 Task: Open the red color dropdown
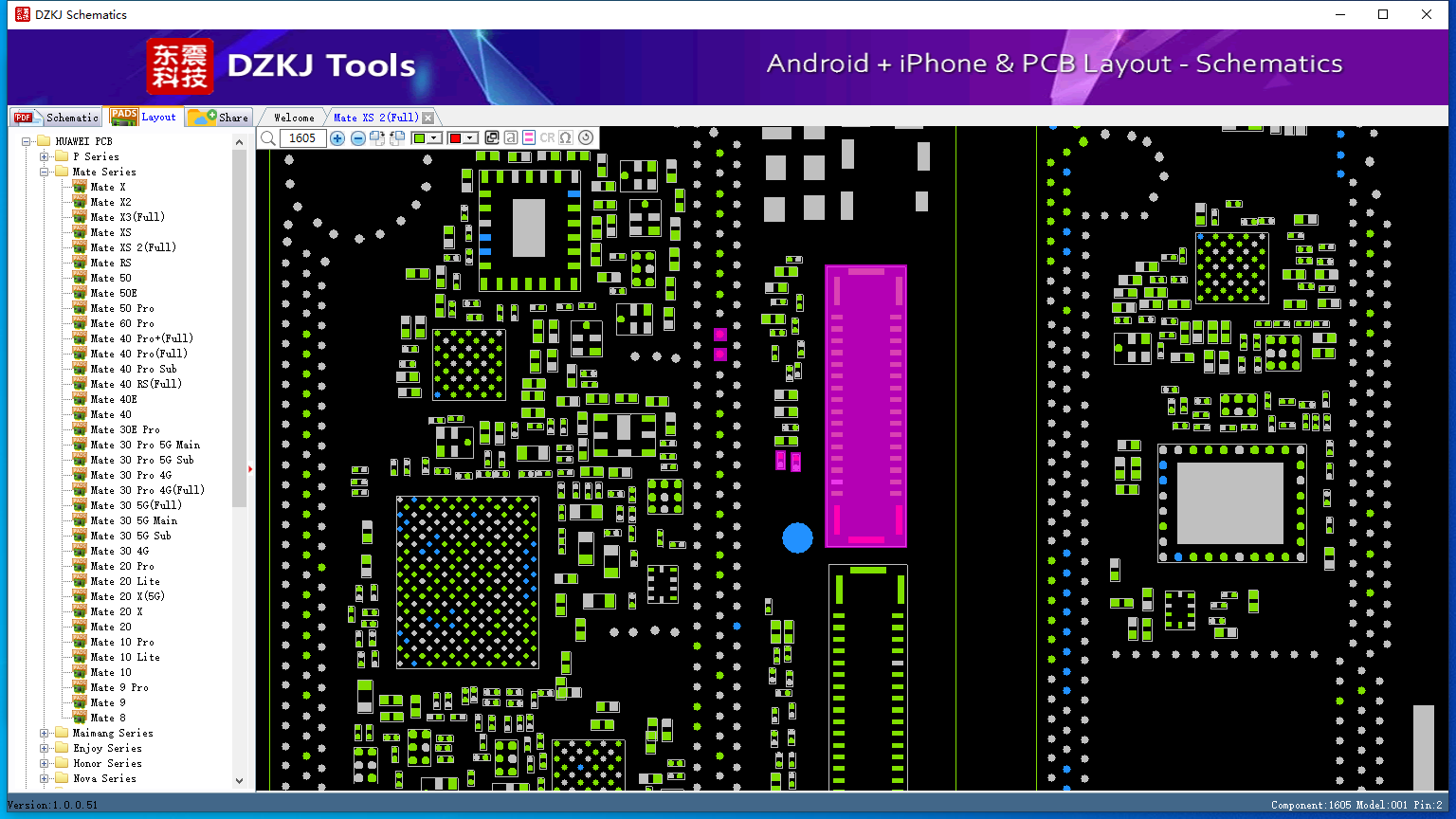click(470, 138)
